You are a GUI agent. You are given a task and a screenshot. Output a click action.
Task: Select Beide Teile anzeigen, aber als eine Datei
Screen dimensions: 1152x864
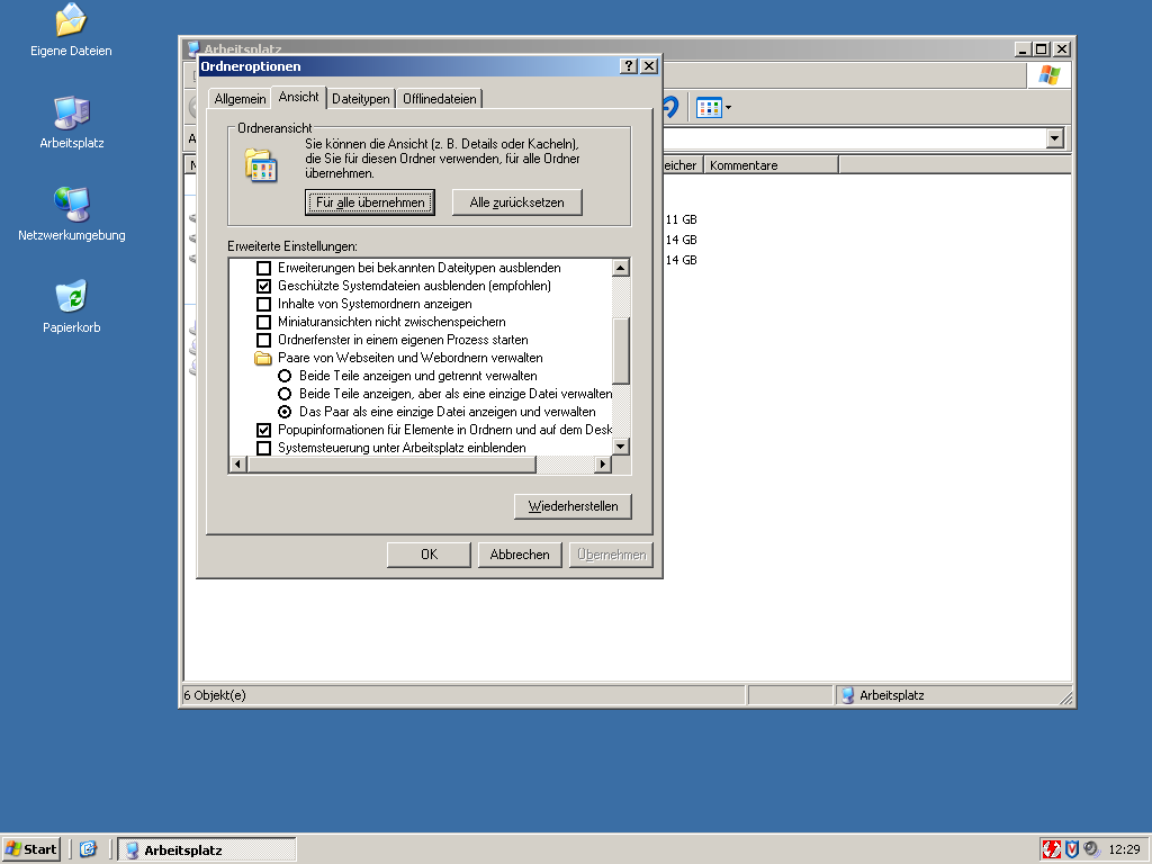coord(285,394)
